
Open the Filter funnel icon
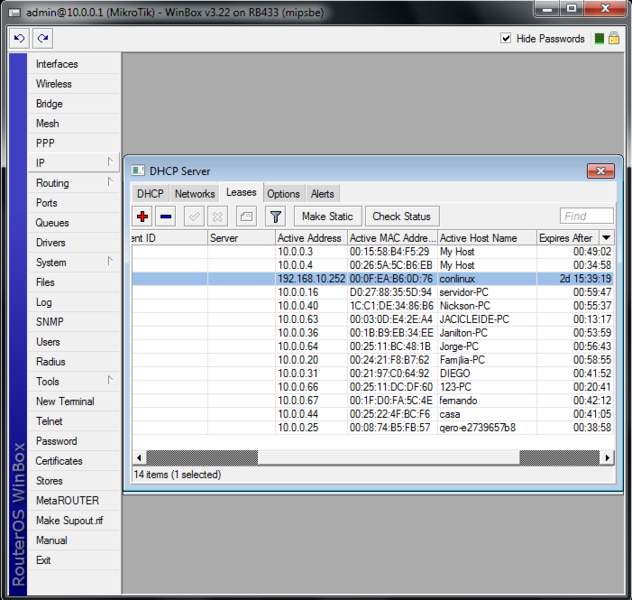click(276, 216)
